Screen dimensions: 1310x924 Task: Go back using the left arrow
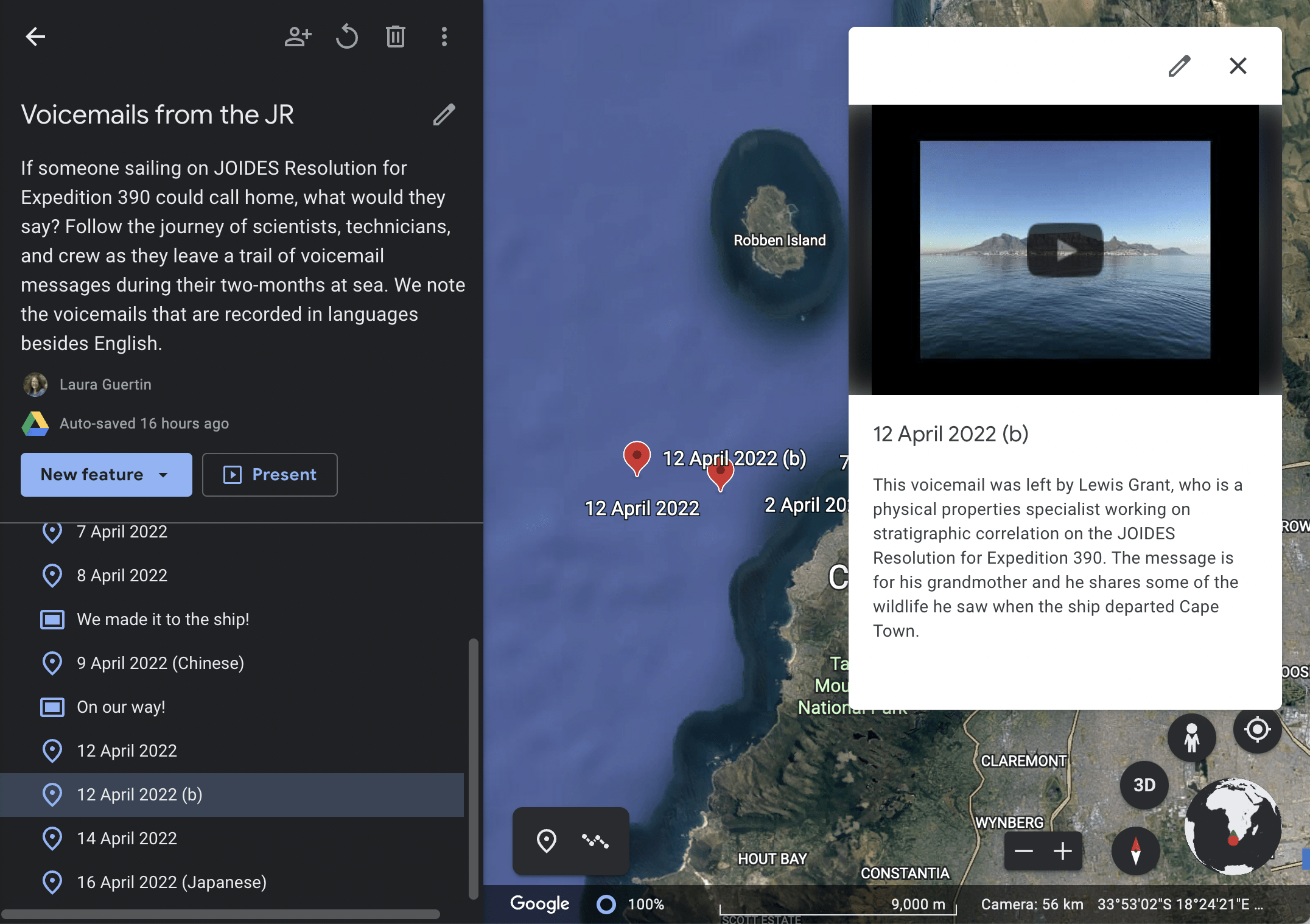[x=35, y=37]
